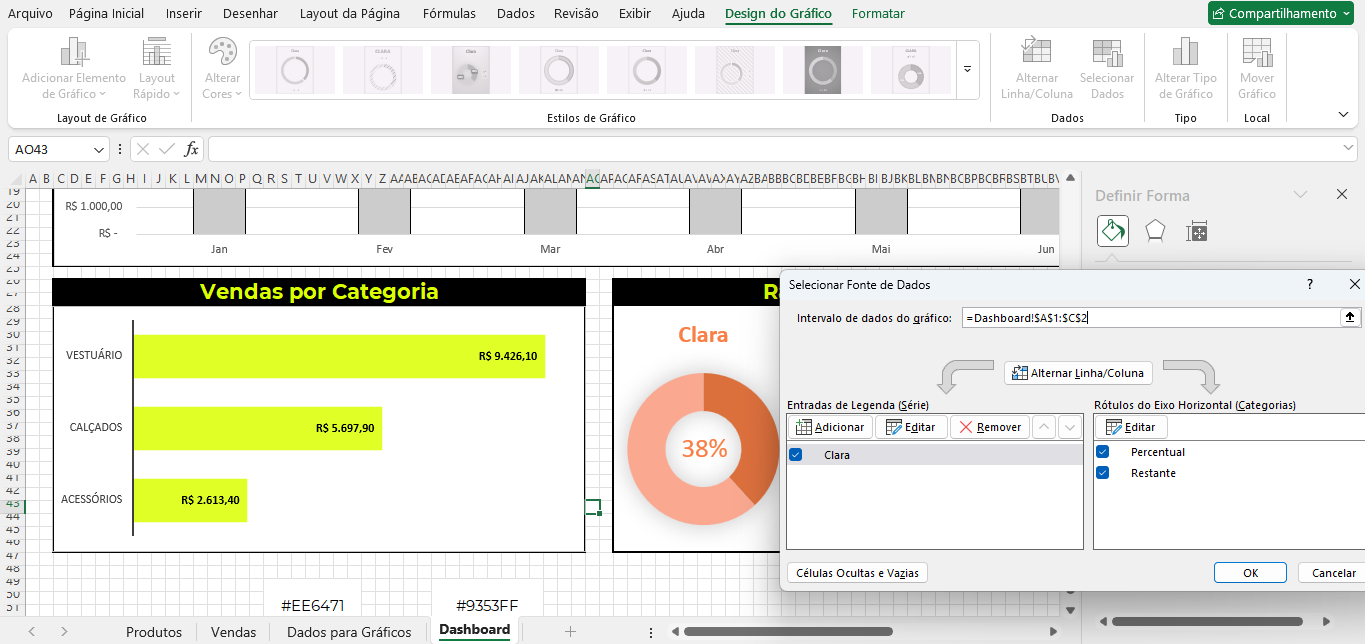Viewport: 1365px width, 644px height.
Task: Confirm dialog with OK button
Action: [1250, 573]
